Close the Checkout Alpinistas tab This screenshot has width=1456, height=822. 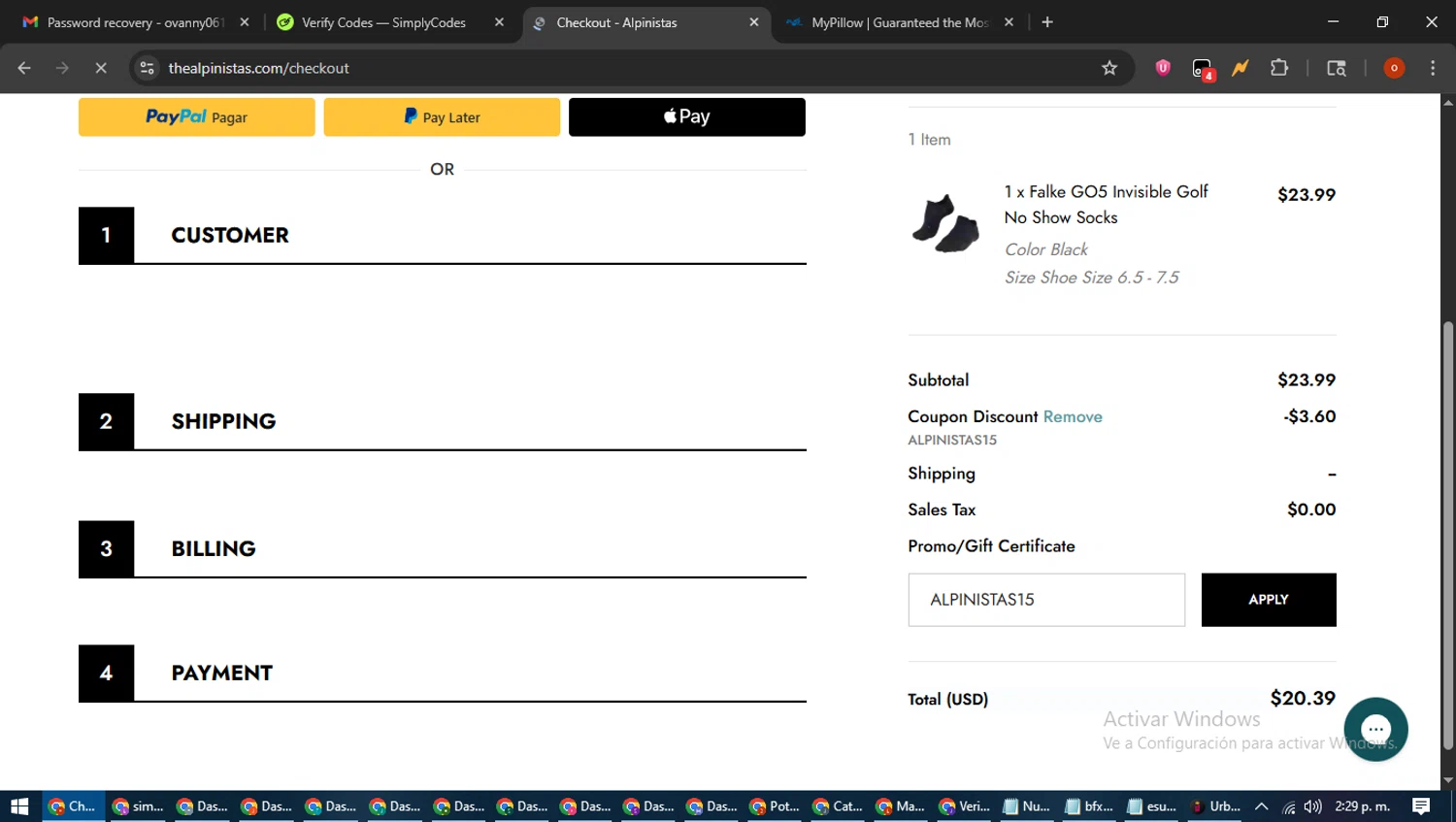pos(754,22)
